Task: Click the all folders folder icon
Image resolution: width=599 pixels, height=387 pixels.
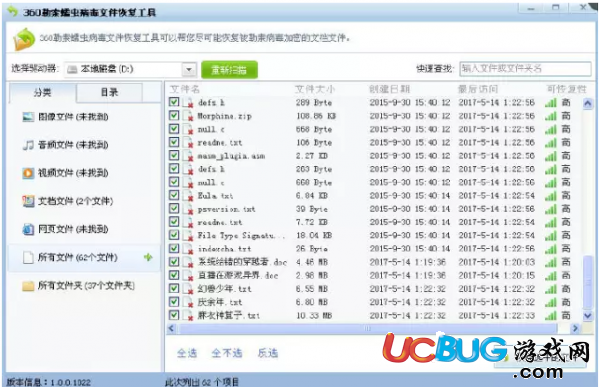Action: click(x=28, y=286)
